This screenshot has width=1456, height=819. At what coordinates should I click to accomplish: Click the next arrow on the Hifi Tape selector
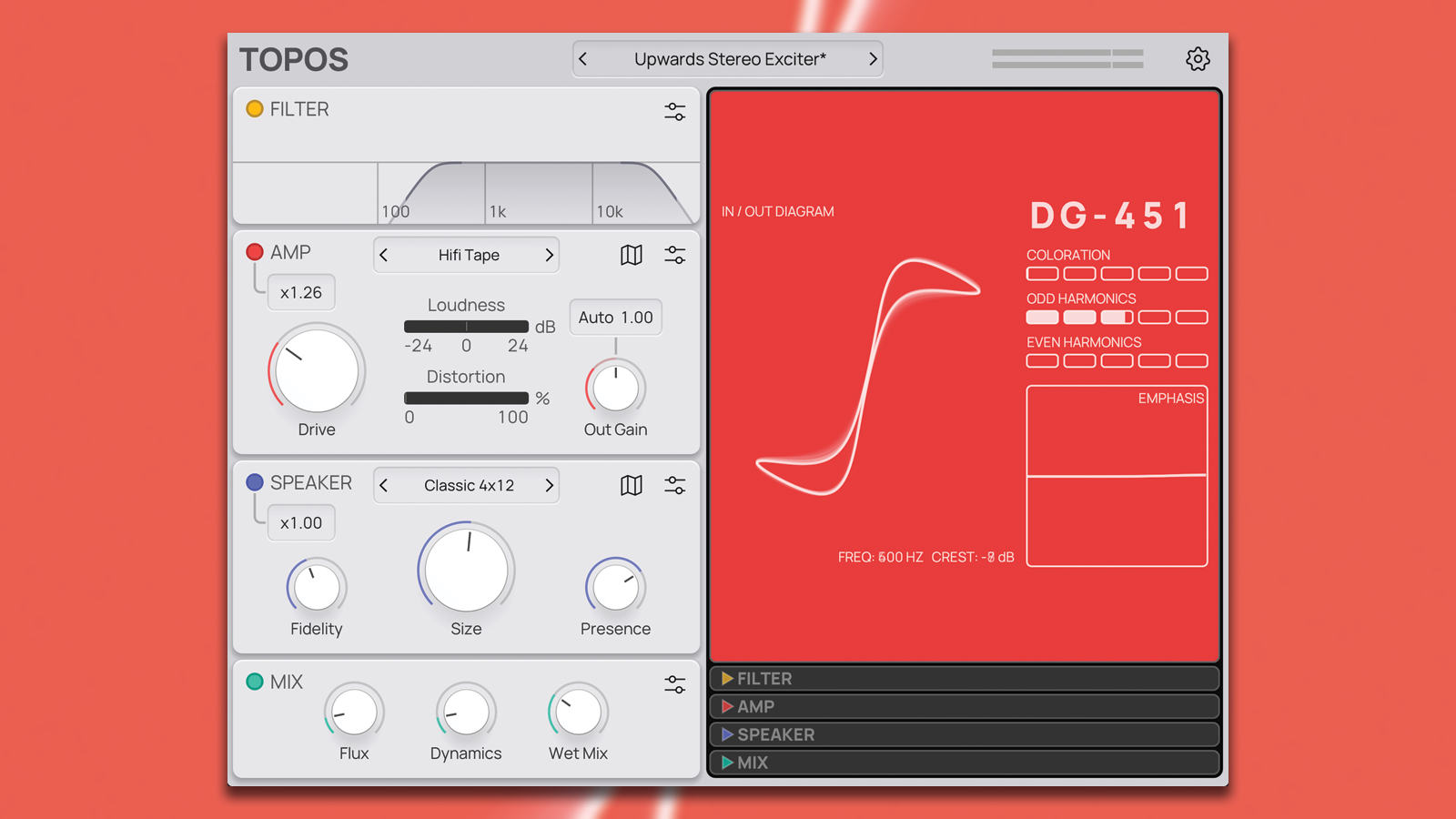pos(548,255)
